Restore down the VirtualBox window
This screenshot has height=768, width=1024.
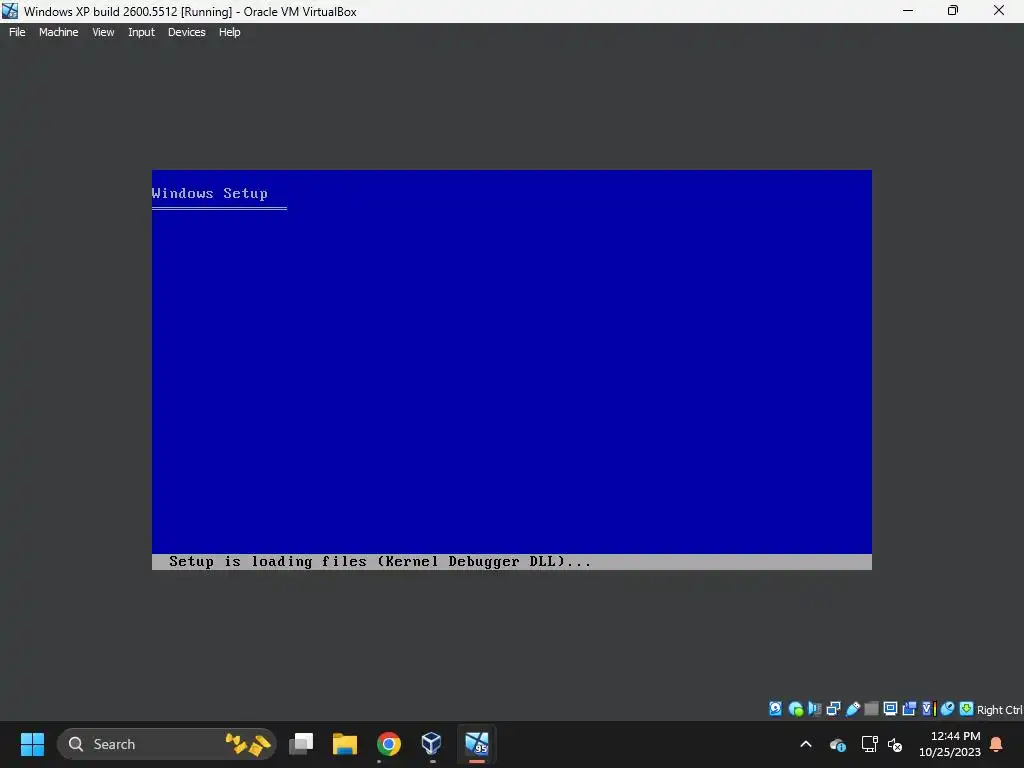pyautogui.click(x=953, y=11)
